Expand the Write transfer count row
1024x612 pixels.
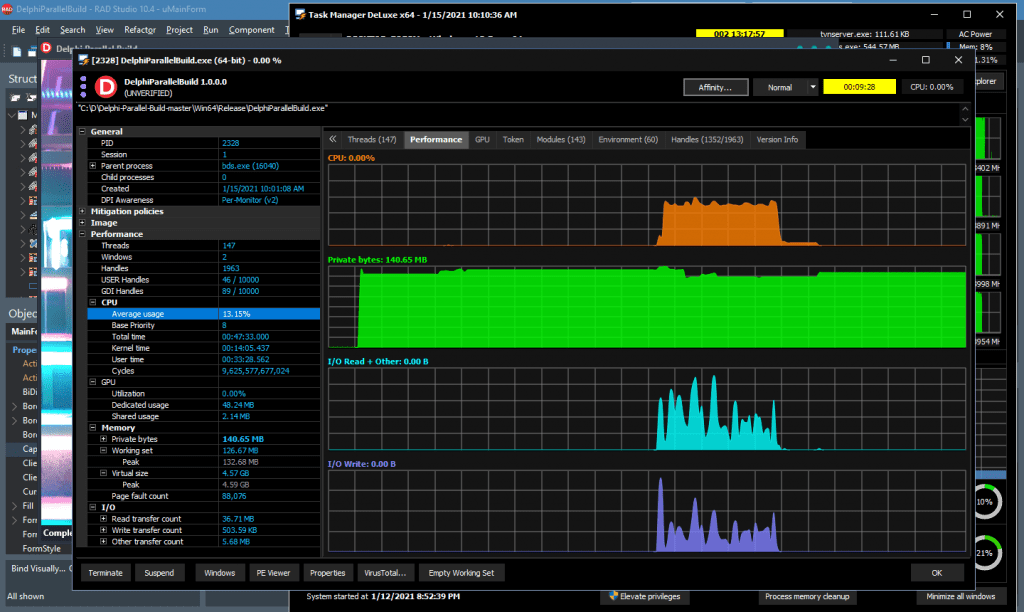coord(103,530)
